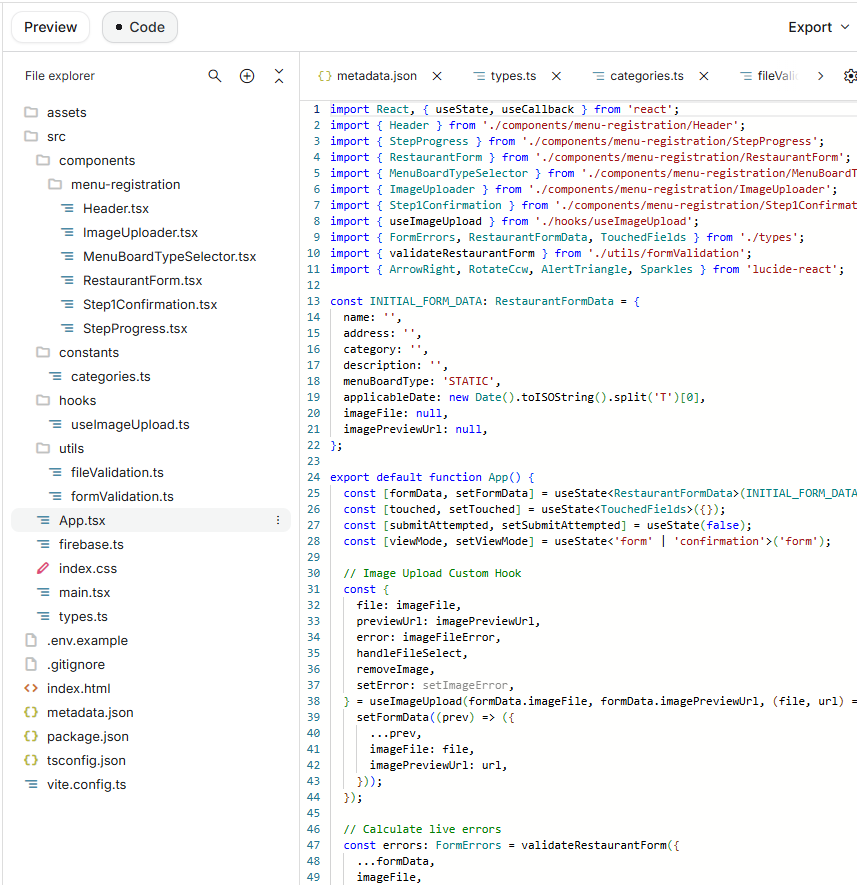The image size is (857, 885).
Task: Click the braces icon beside tsconfig.json
Action: (x=31, y=760)
